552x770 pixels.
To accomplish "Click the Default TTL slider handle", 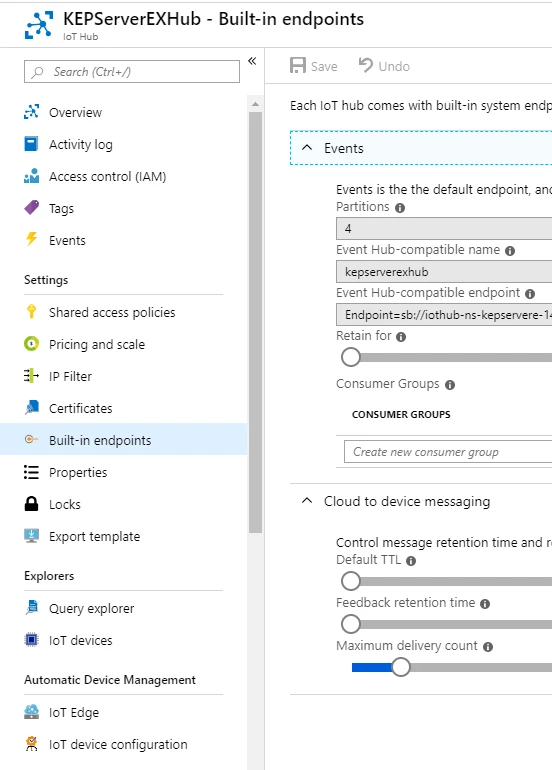I will (x=351, y=581).
